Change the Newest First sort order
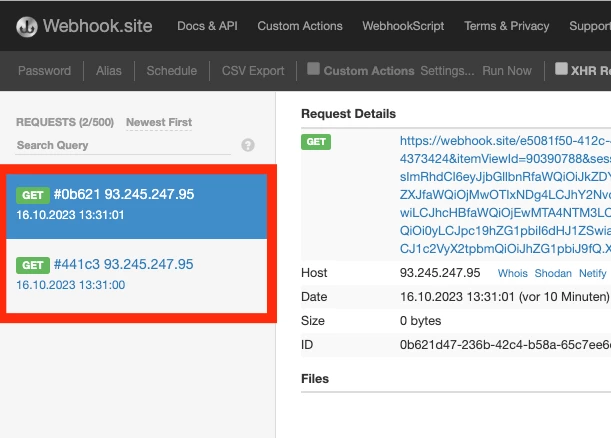This screenshot has width=611, height=438. click(x=159, y=122)
